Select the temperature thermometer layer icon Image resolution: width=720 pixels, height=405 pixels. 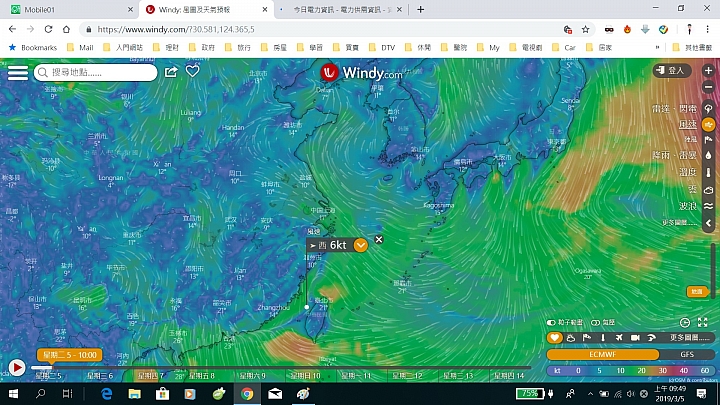pos(709,172)
